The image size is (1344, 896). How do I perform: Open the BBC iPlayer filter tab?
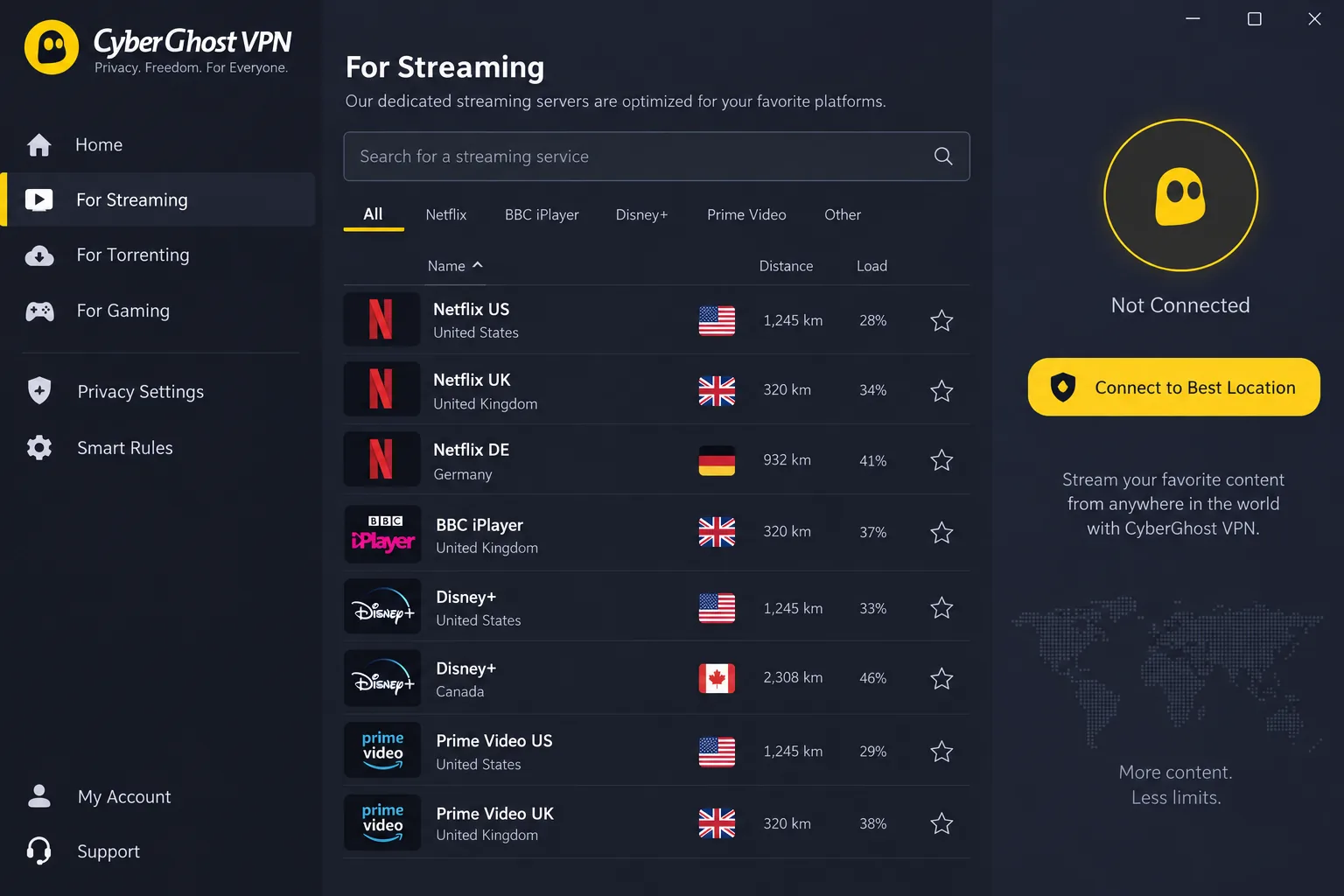point(542,214)
